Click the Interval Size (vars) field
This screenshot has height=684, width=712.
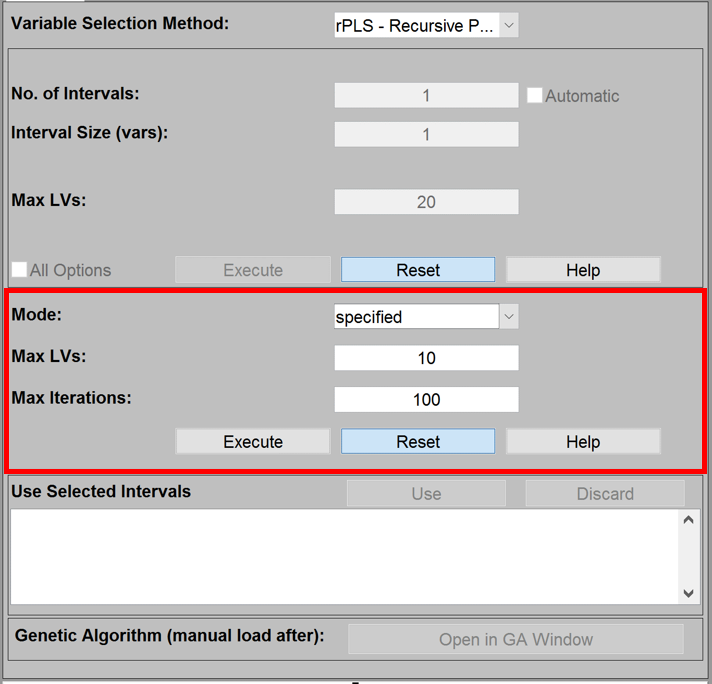(426, 134)
